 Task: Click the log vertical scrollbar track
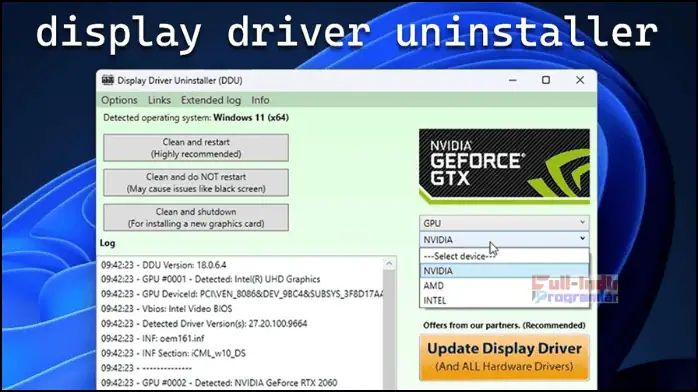click(x=389, y=330)
